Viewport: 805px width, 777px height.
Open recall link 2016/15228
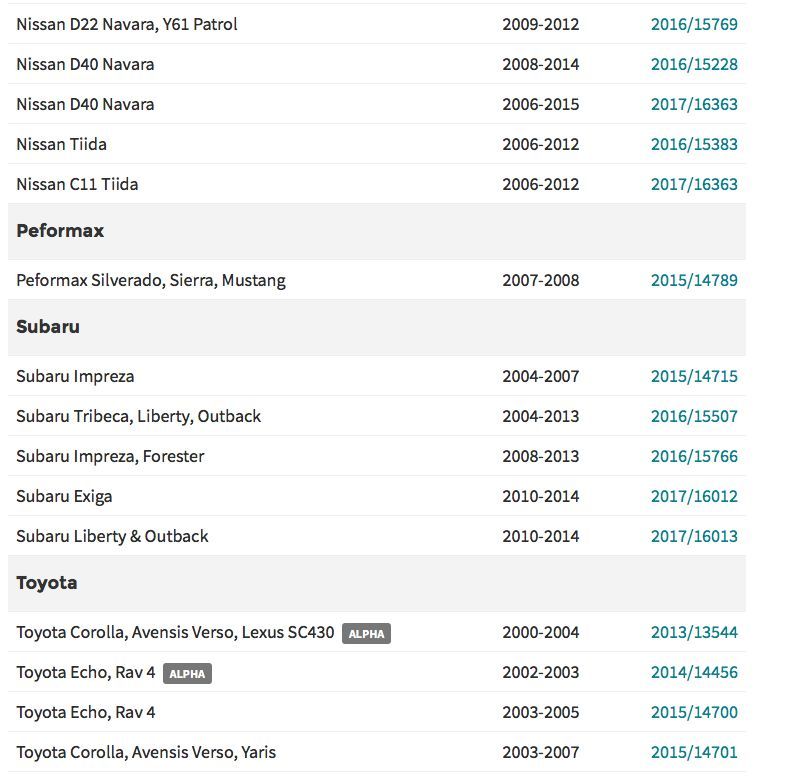coord(694,64)
